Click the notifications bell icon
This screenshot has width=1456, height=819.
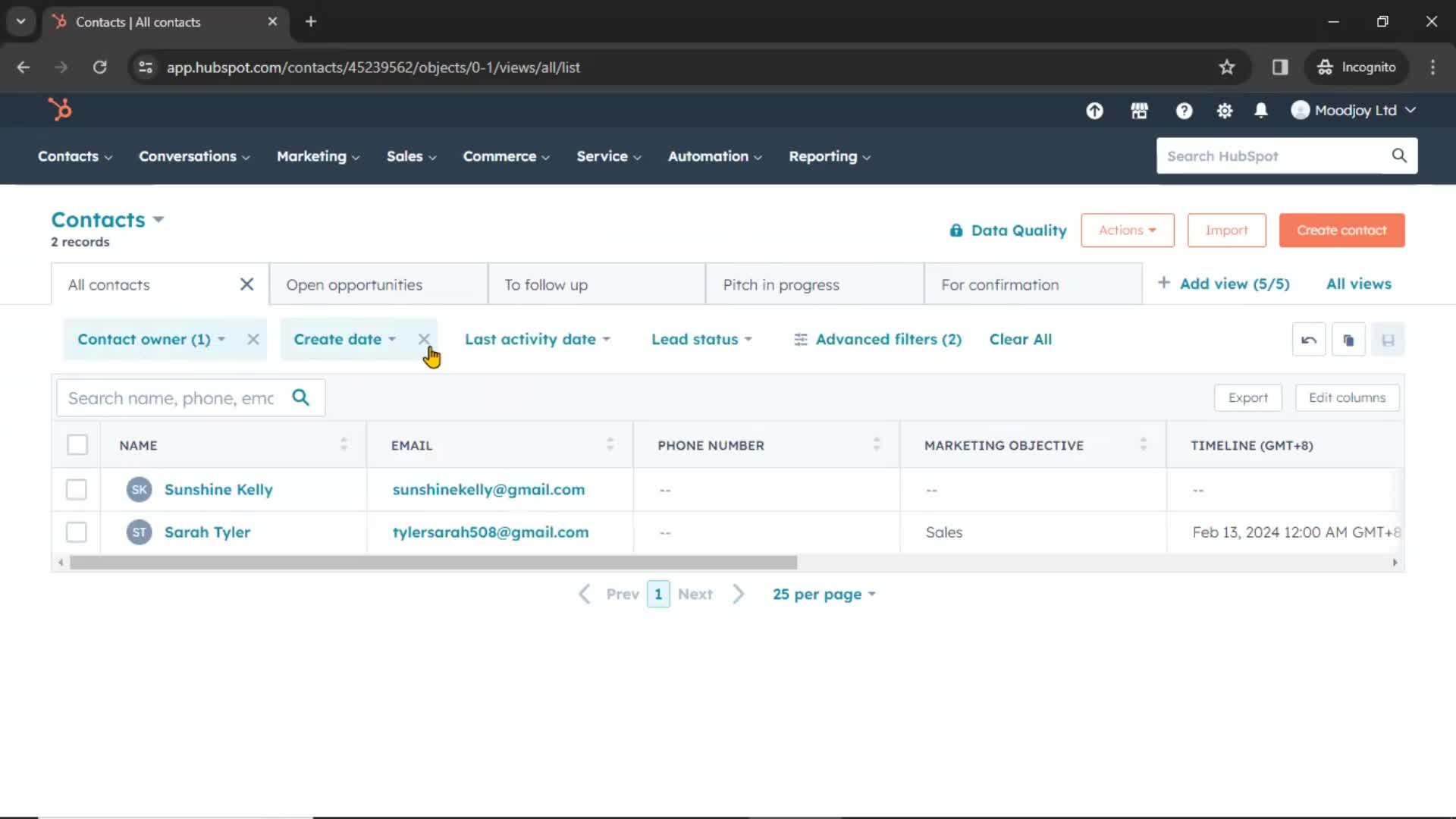(1261, 110)
